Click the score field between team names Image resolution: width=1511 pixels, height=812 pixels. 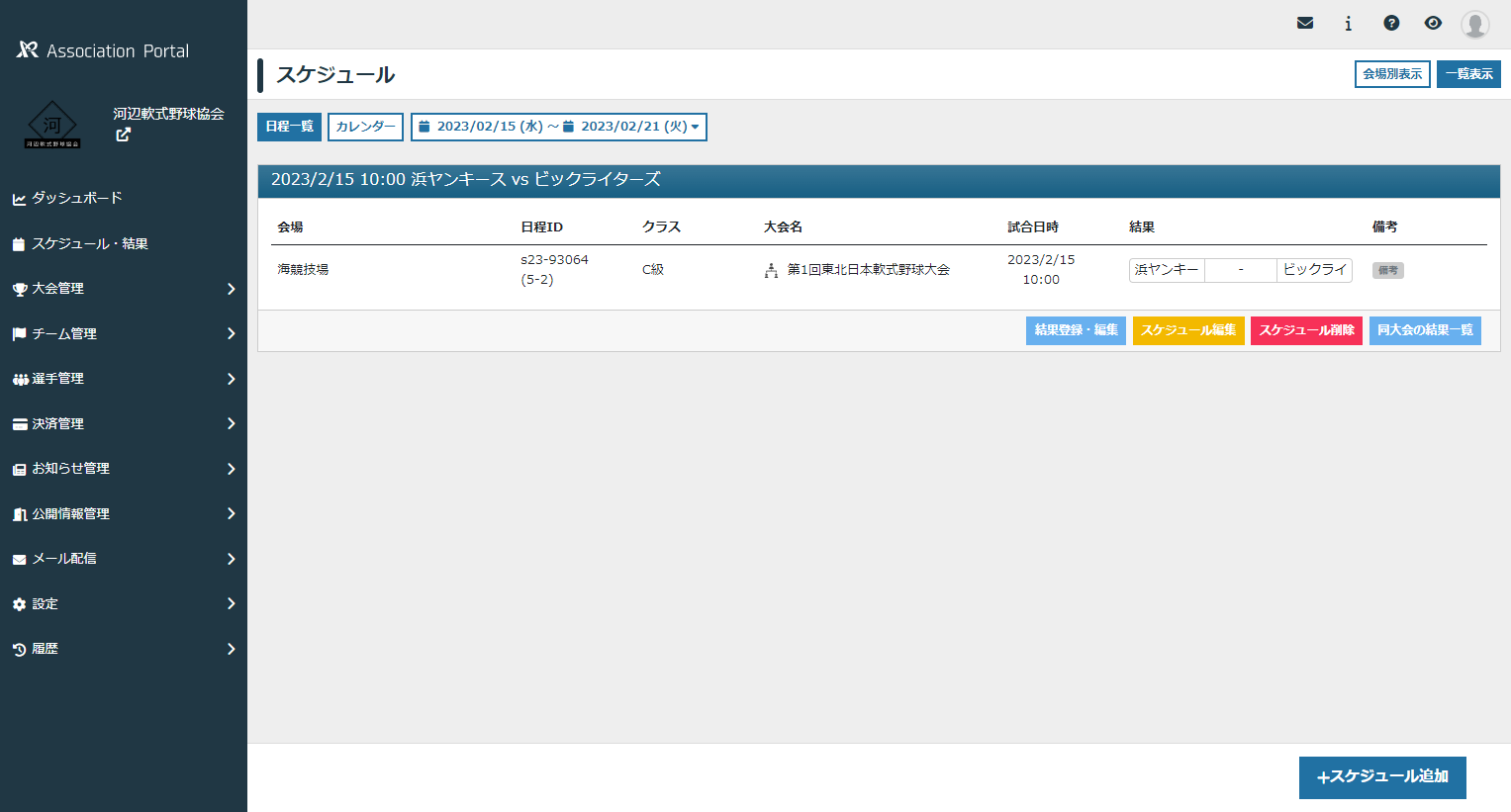point(1240,270)
